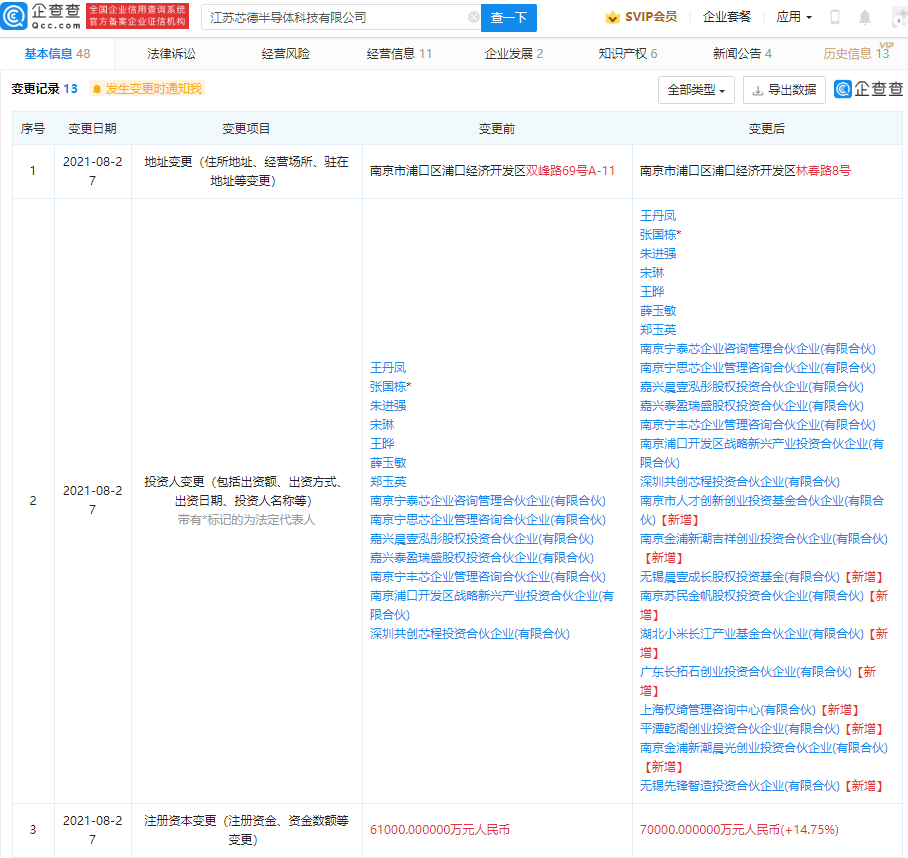This screenshot has width=908, height=858.
Task: Clear the search field with the X icon
Action: pyautogui.click(x=473, y=17)
